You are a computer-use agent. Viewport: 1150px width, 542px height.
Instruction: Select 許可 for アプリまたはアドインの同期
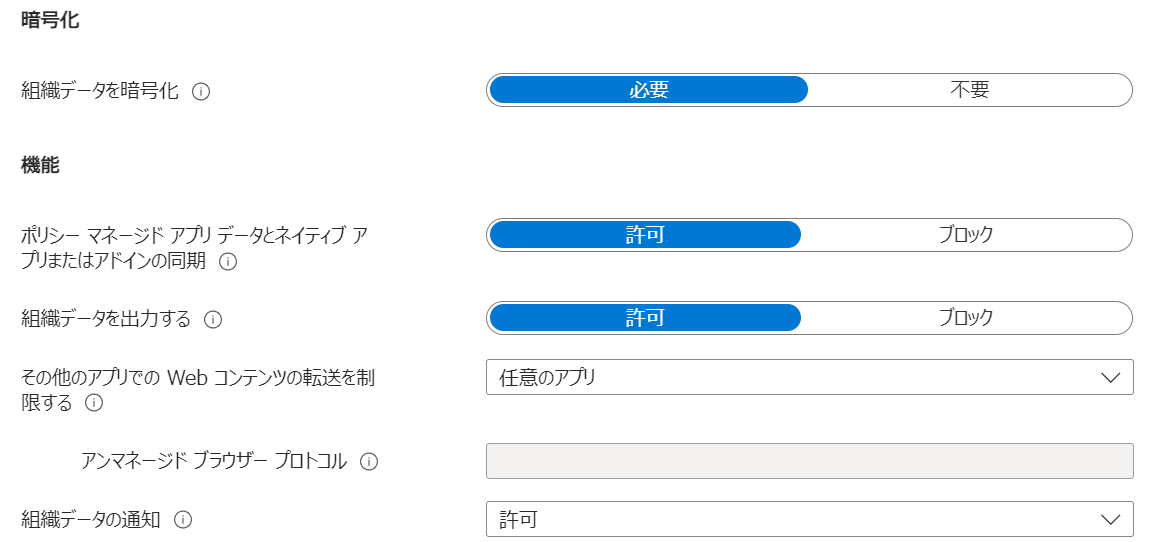(x=645, y=235)
